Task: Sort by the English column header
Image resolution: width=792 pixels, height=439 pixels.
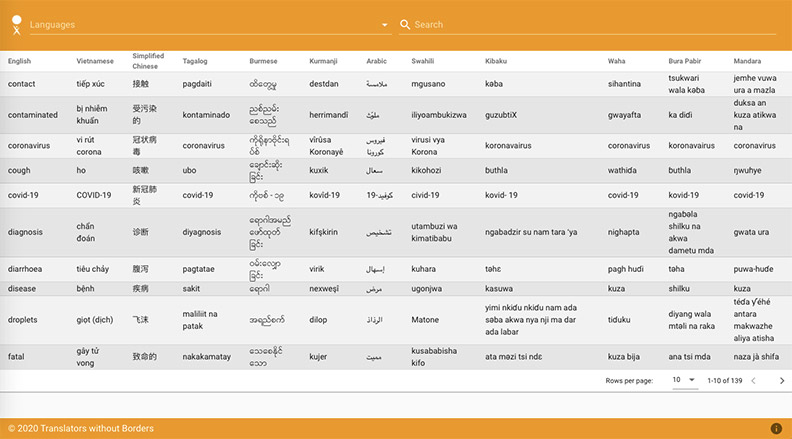Action: coord(19,61)
